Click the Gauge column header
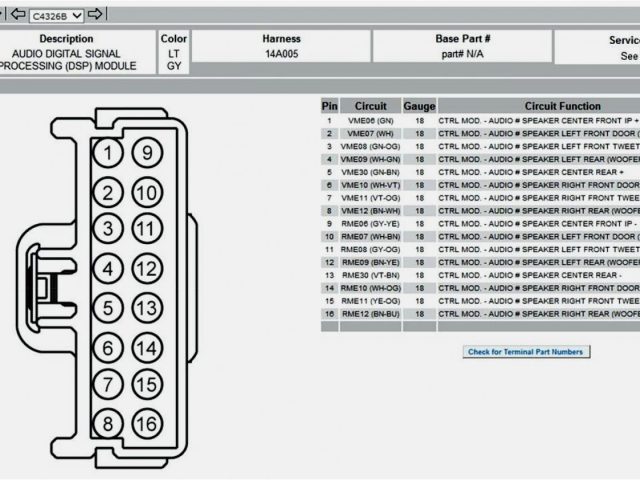640x480 pixels. pyautogui.click(x=419, y=106)
